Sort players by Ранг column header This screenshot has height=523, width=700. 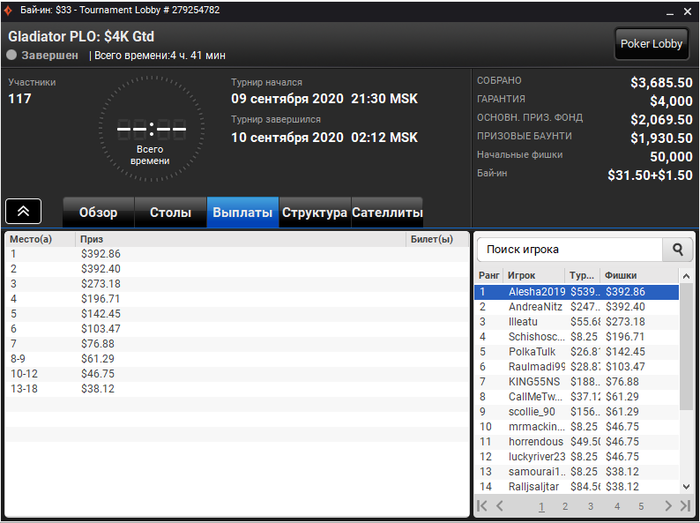pyautogui.click(x=489, y=275)
